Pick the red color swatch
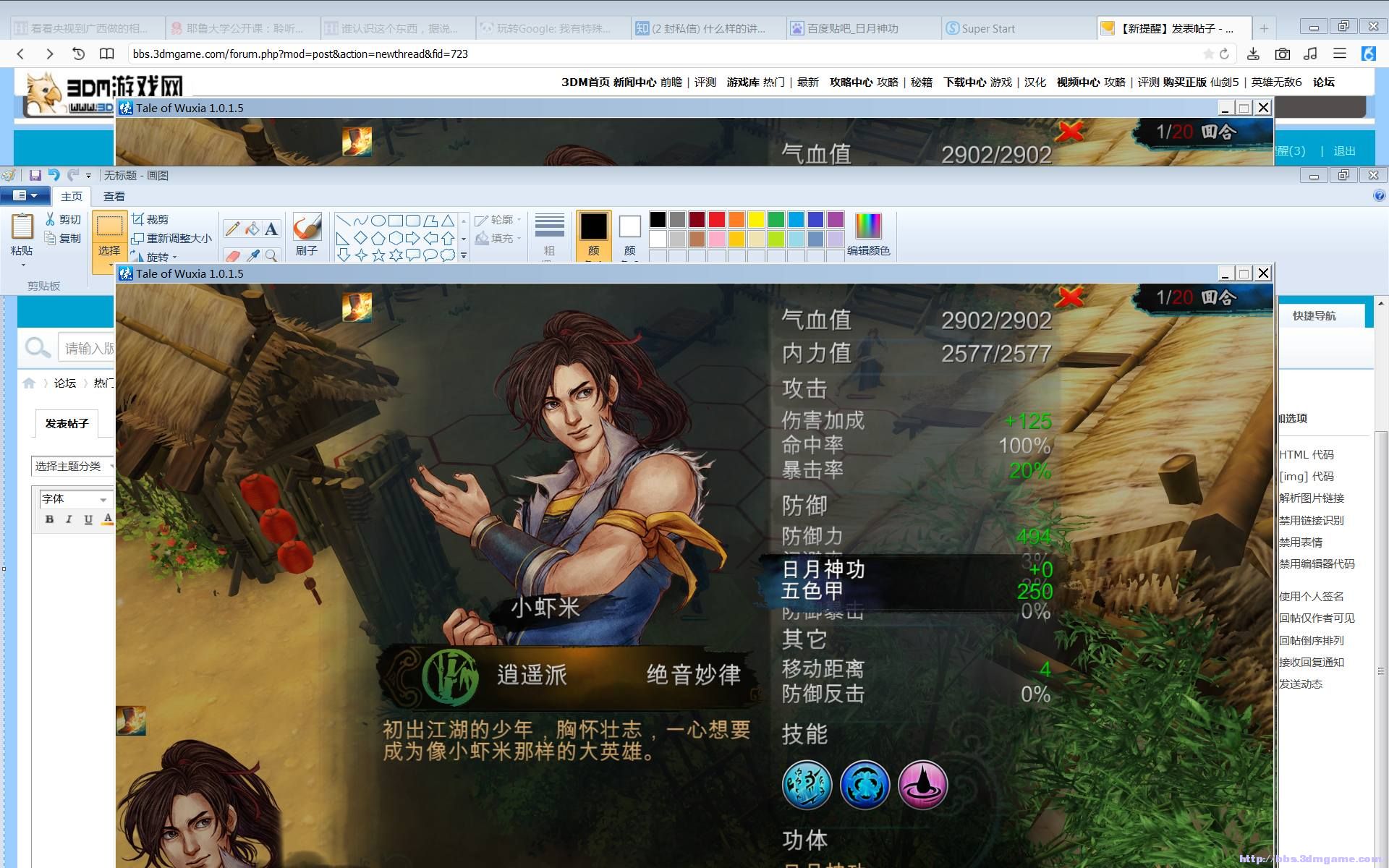Image resolution: width=1389 pixels, height=868 pixels. (716, 219)
